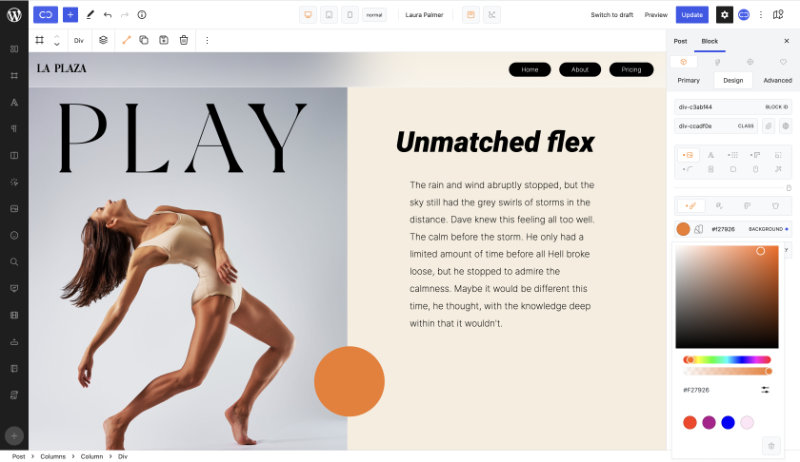Click the undo arrow in top toolbar
800x462 pixels.
tap(107, 15)
